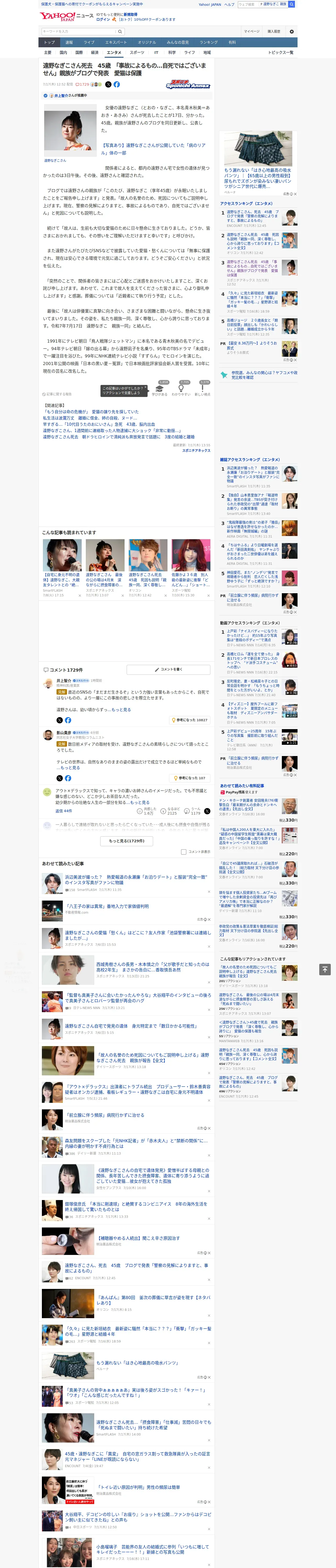Select the 経済 category tab
The image size is (336, 1568).
click(94, 52)
